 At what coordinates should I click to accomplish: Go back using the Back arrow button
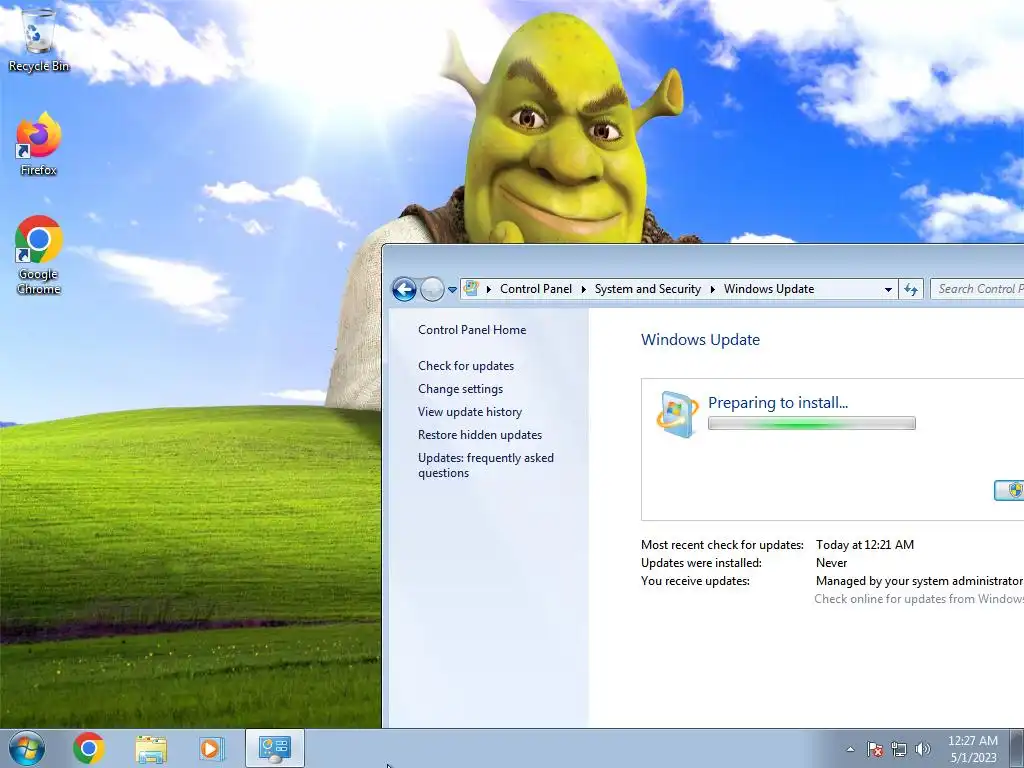pyautogui.click(x=404, y=289)
